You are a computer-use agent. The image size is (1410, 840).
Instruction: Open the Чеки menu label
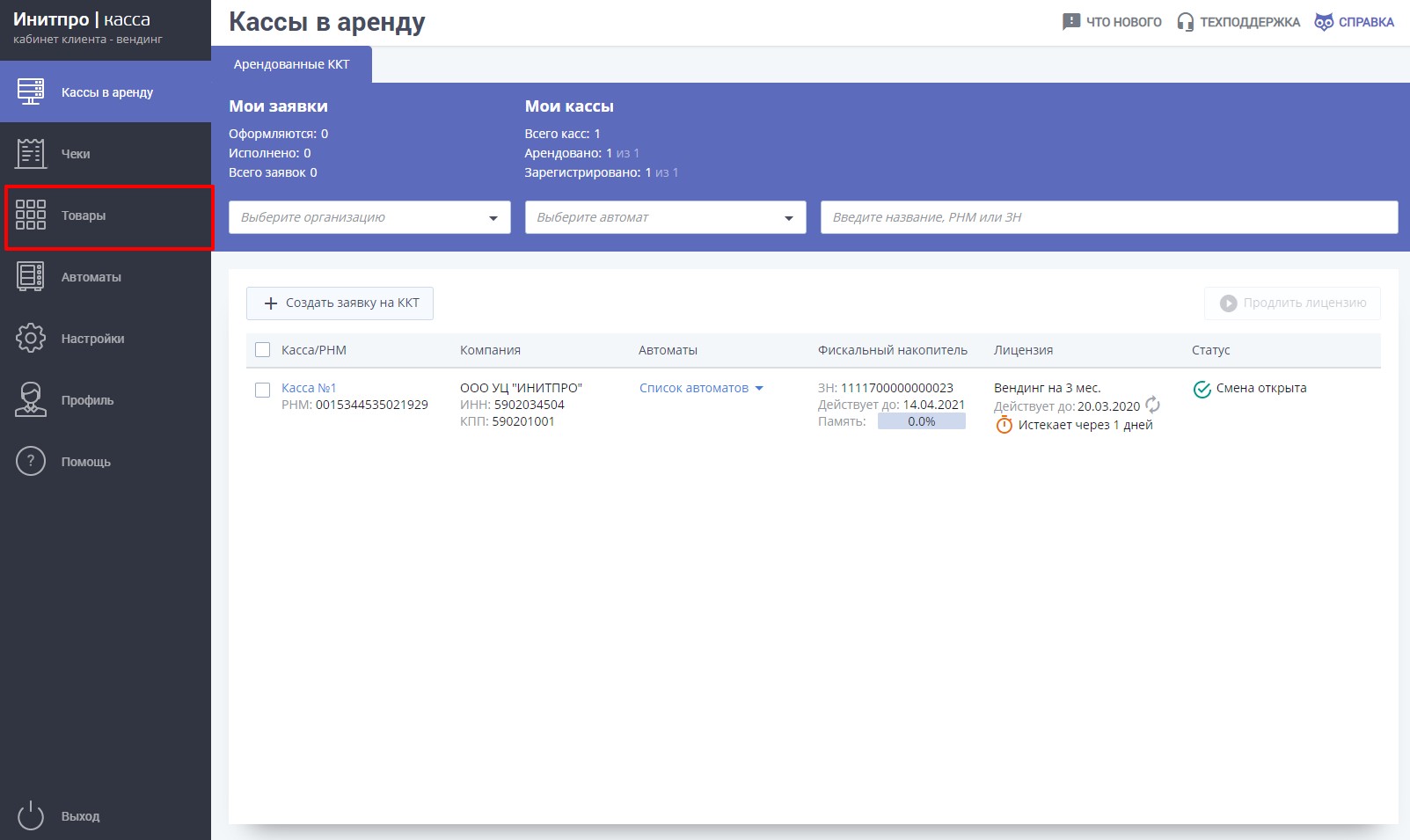pyautogui.click(x=76, y=154)
